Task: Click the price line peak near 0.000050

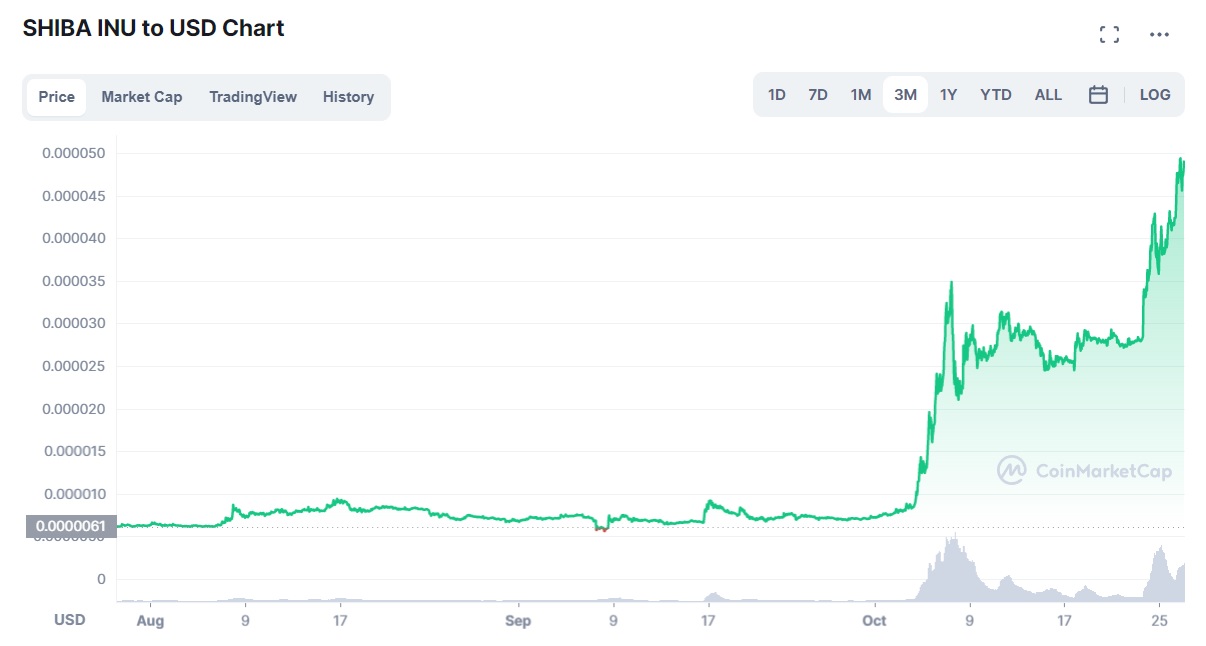Action: (1181, 160)
